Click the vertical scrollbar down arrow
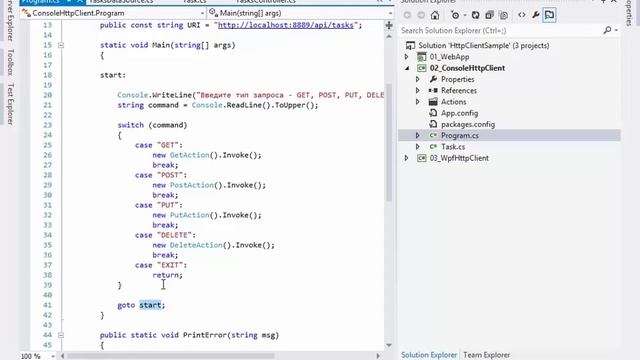The height and width of the screenshot is (360, 640). [389, 345]
